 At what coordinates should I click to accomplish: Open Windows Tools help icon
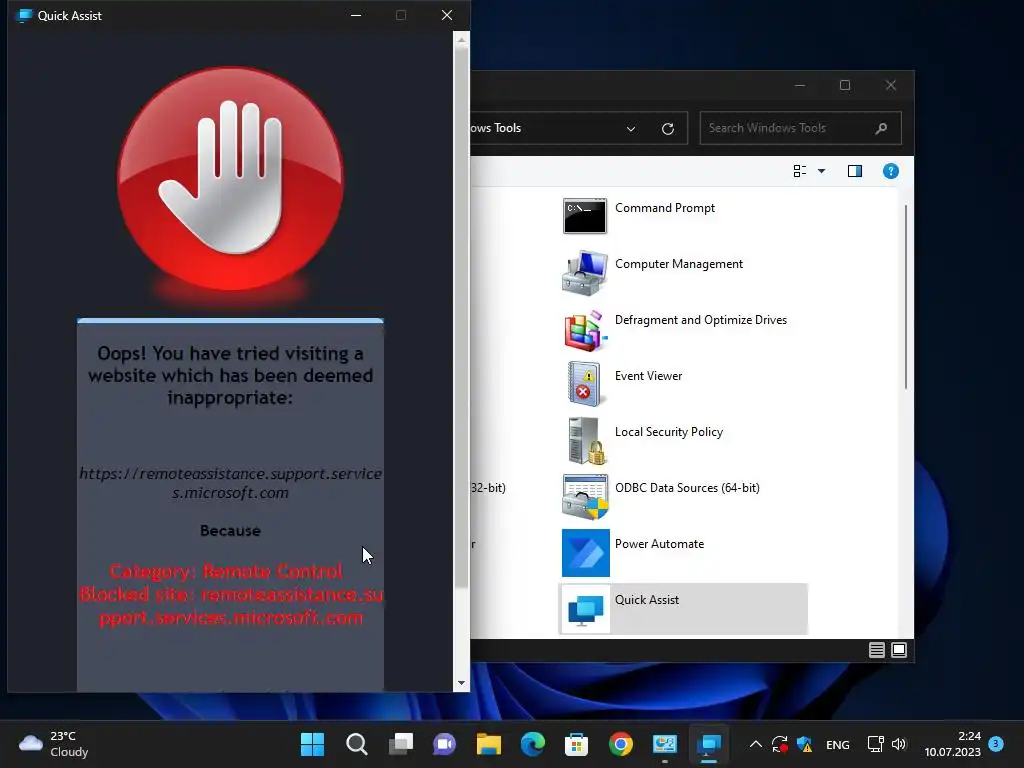(x=891, y=171)
